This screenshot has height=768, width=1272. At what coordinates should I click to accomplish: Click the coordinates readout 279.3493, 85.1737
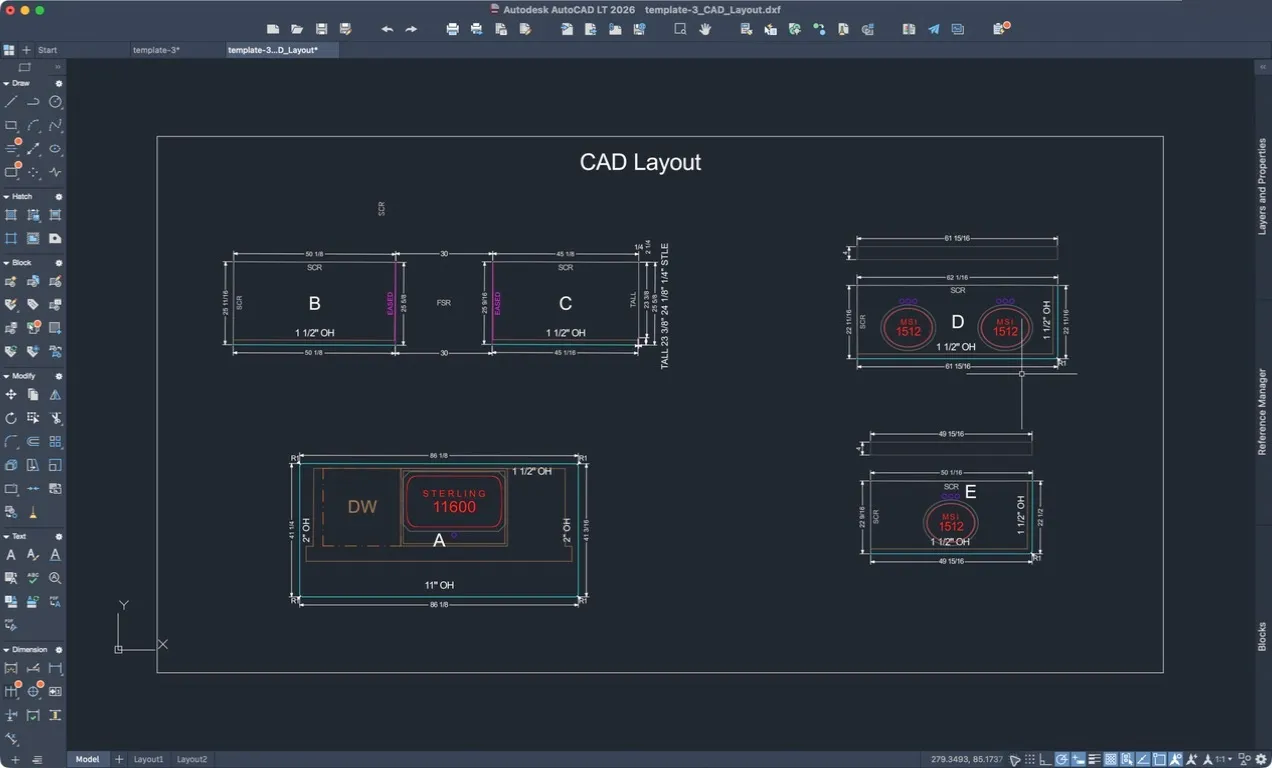[x=968, y=760]
